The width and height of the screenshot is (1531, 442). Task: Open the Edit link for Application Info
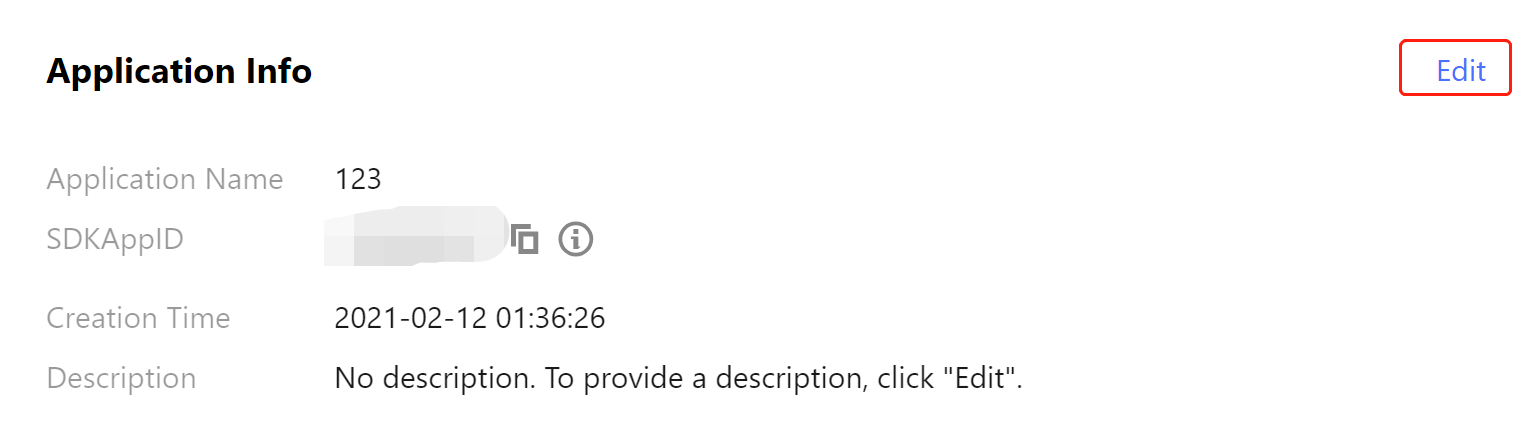click(x=1460, y=71)
